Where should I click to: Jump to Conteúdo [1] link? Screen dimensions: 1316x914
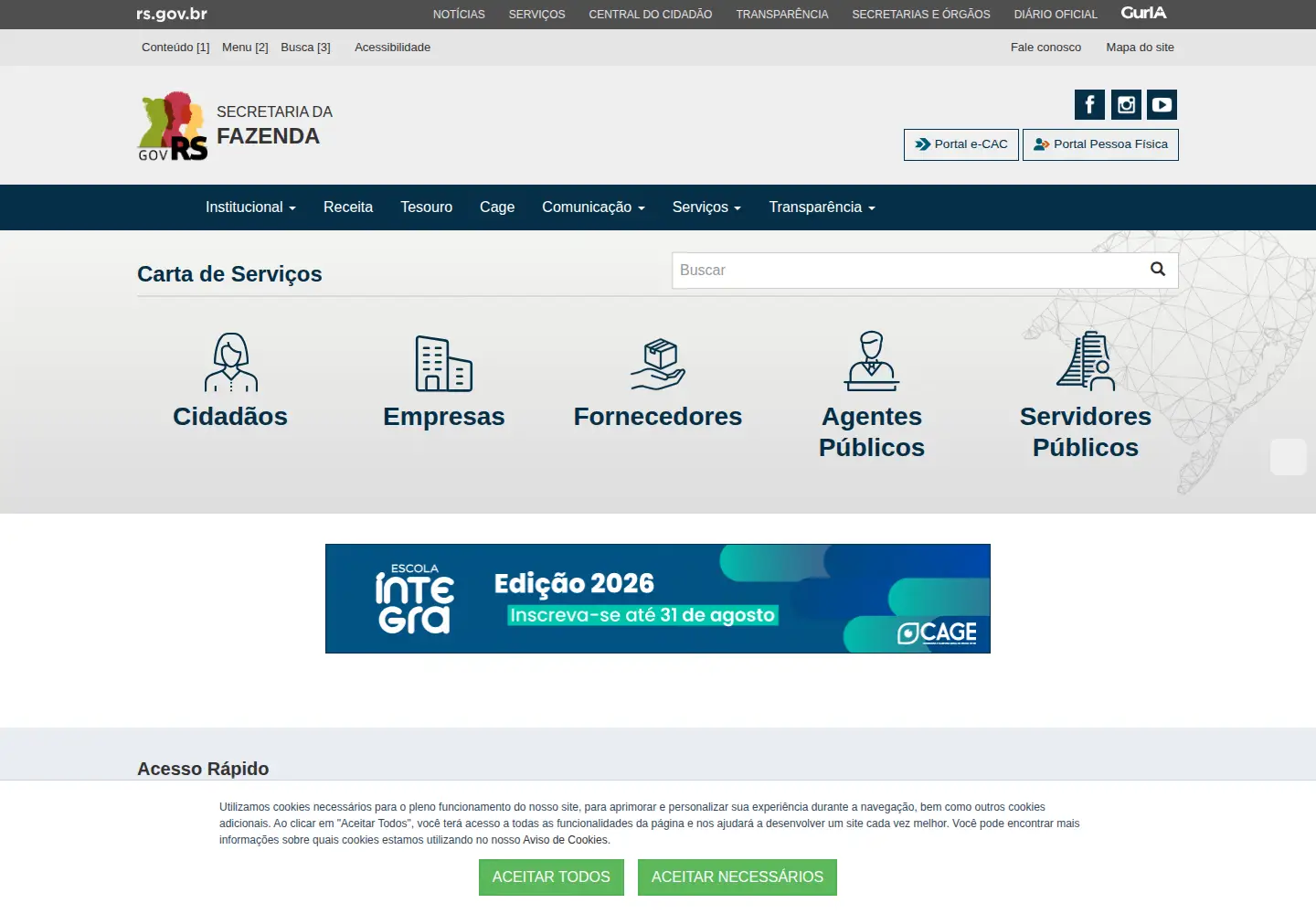[x=175, y=48]
